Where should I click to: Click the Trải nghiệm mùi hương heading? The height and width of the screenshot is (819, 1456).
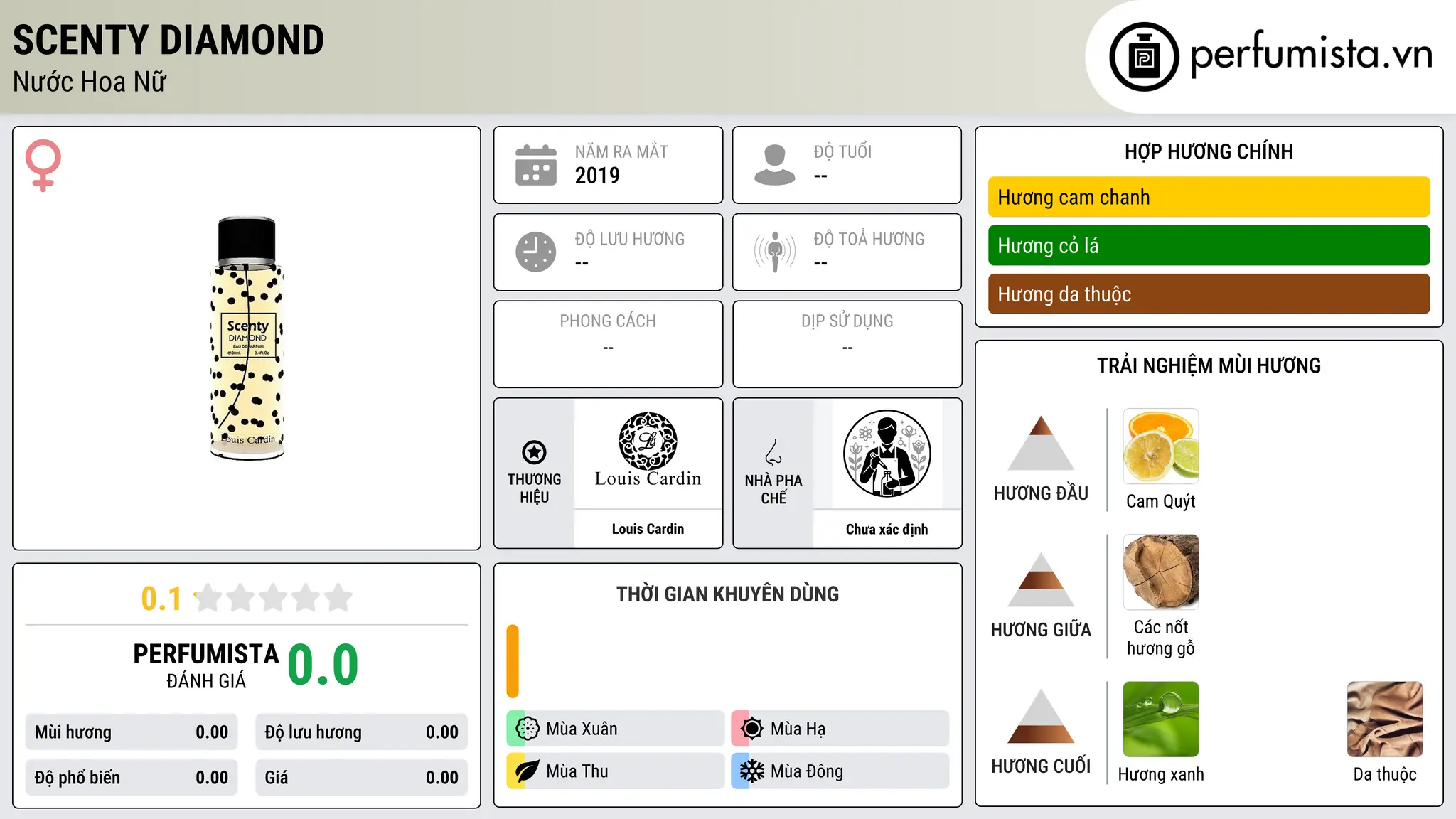click(x=1209, y=365)
